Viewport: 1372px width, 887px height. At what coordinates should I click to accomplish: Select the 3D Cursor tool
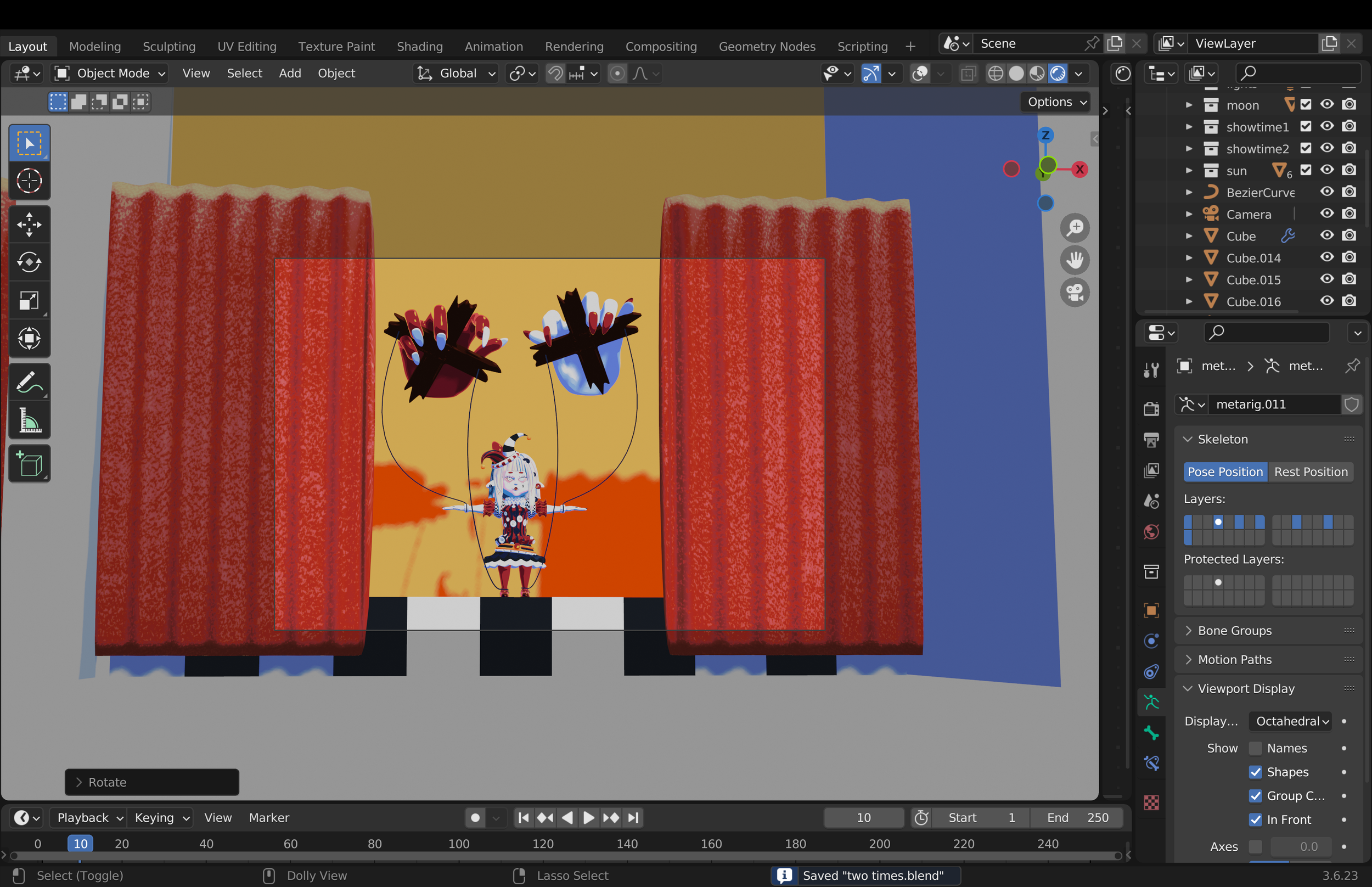29,181
